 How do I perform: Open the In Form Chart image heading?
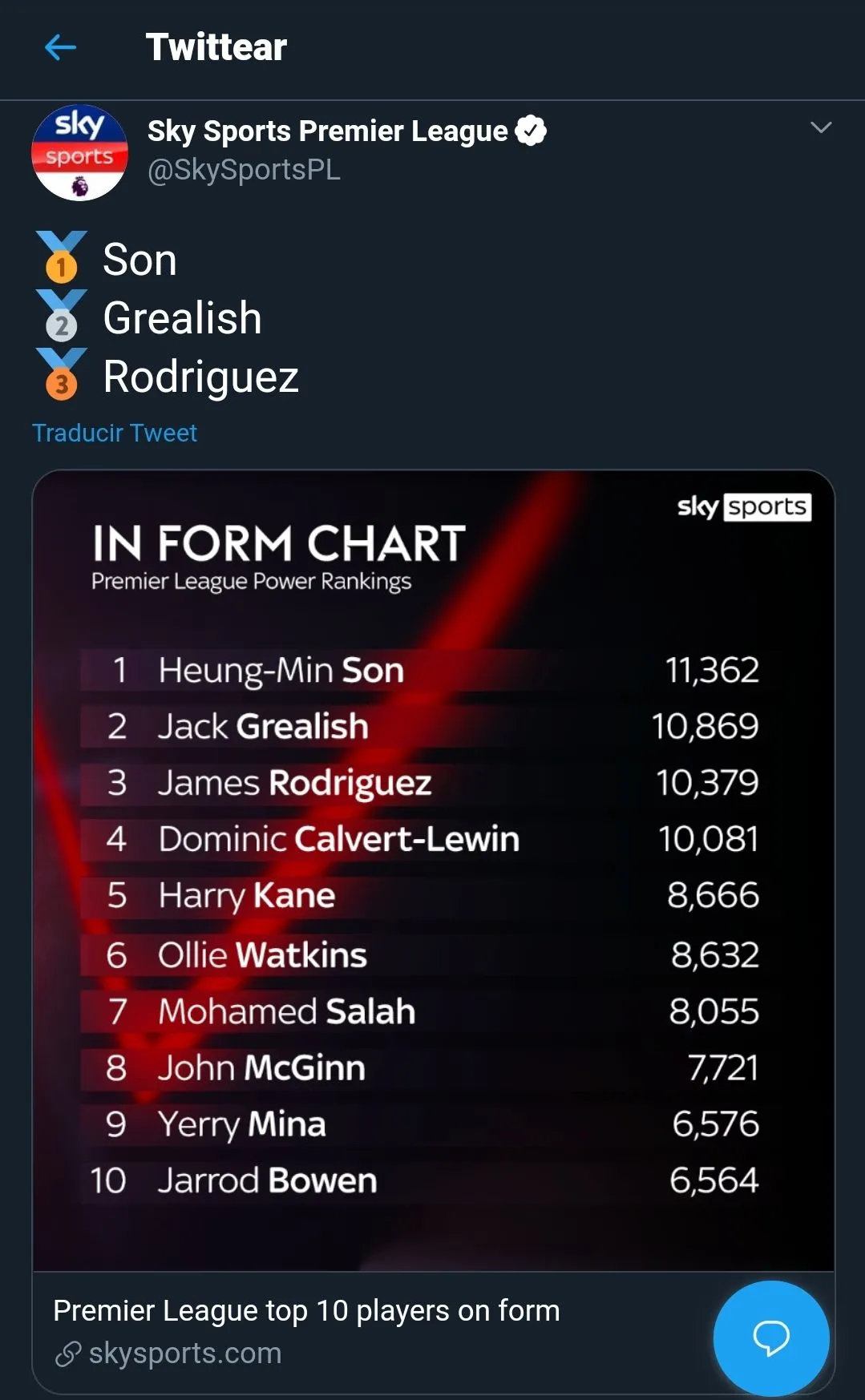click(x=278, y=544)
